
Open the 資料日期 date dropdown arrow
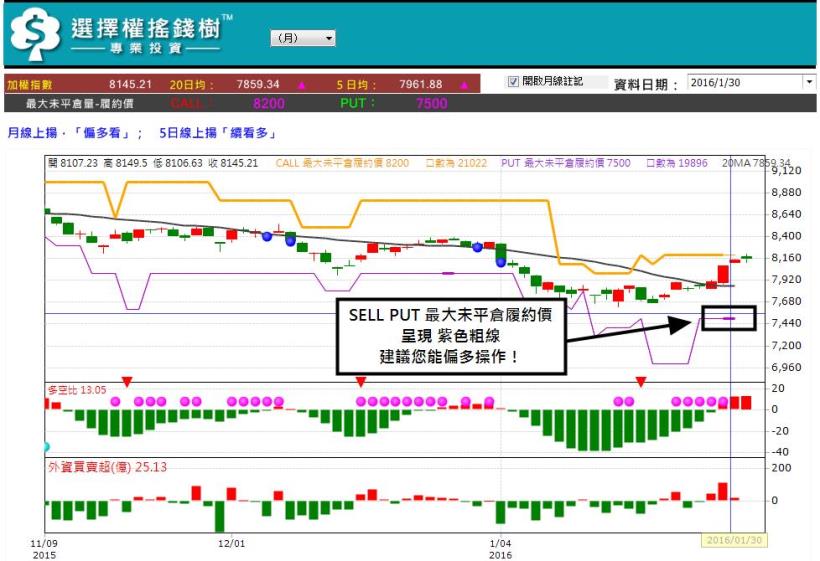[x=810, y=83]
